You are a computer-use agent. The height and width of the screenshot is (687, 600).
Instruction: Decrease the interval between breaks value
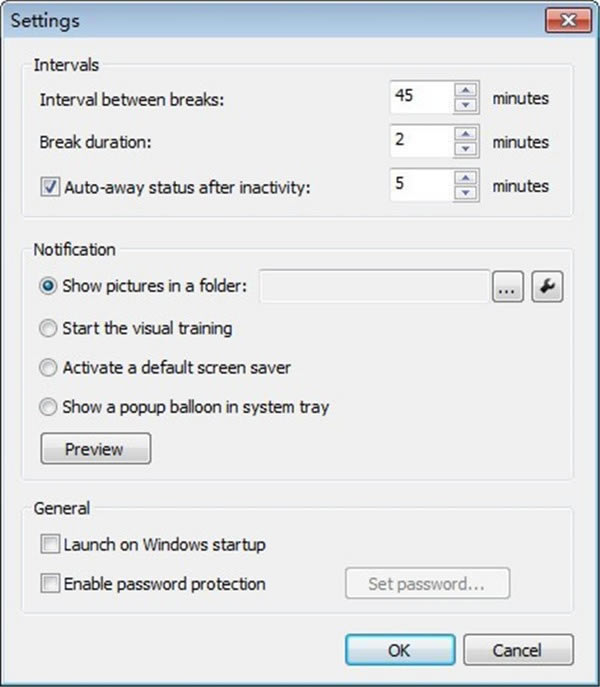click(466, 105)
